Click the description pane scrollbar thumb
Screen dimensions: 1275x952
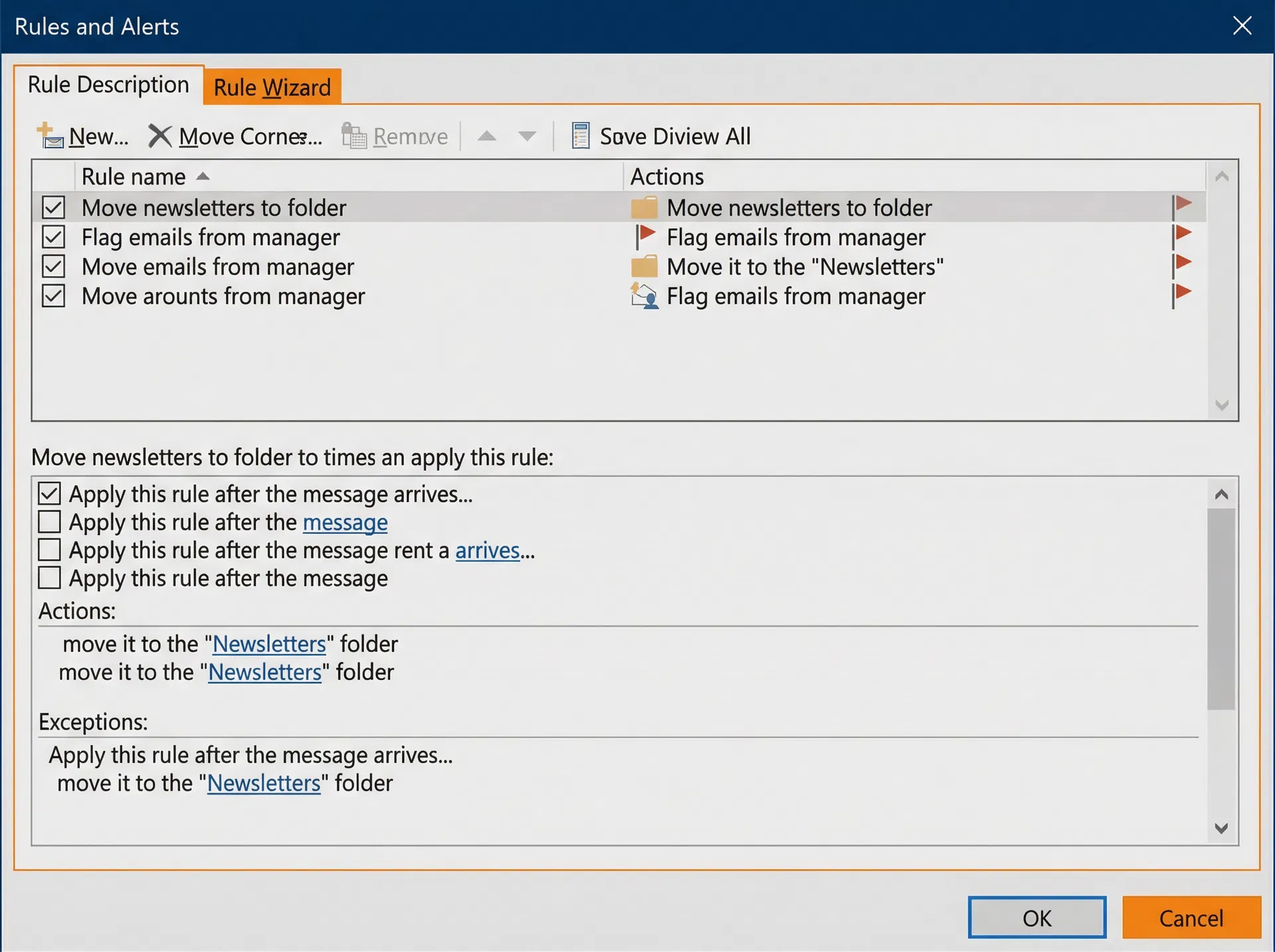(1221, 609)
